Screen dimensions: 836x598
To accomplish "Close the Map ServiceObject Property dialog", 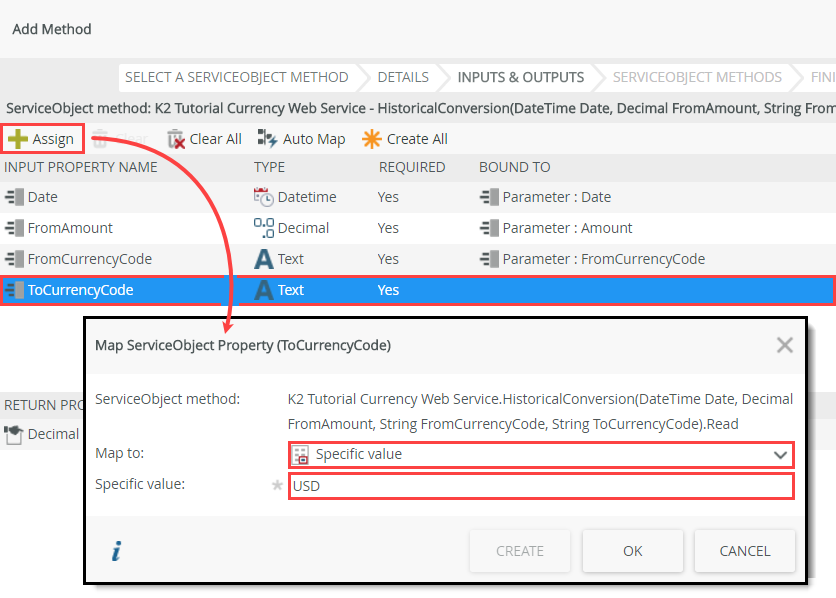I will (x=784, y=345).
